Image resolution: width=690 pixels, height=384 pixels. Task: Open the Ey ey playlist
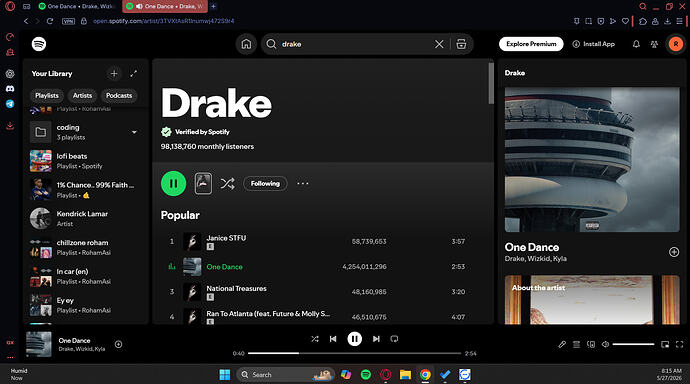86,305
